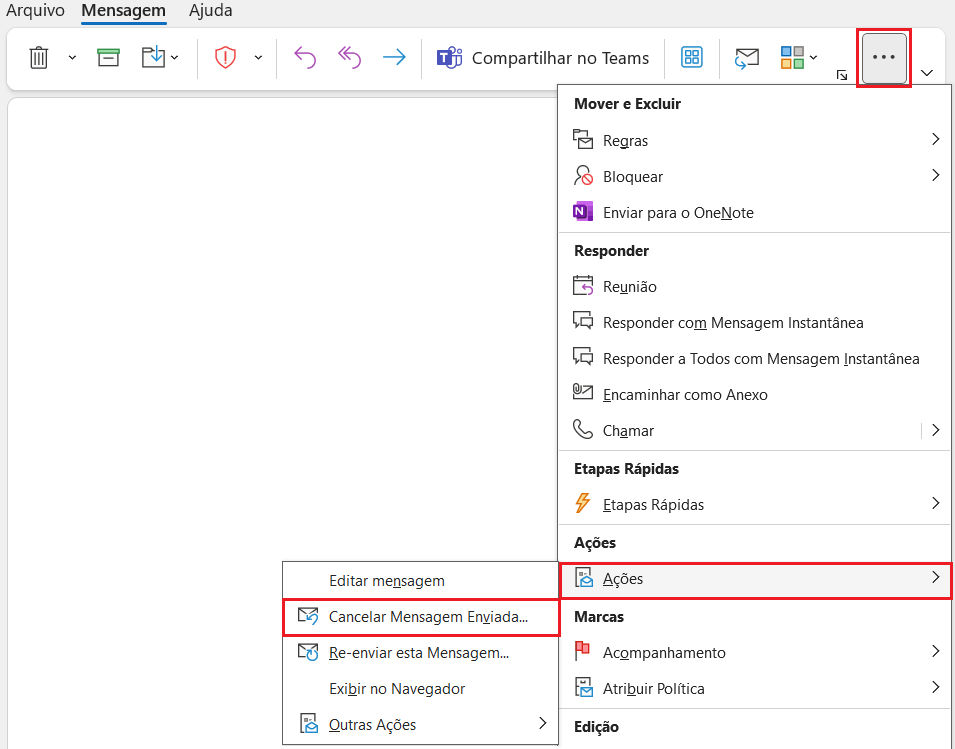This screenshot has width=955, height=749.
Task: Select Encaminhar como Anexo
Action: pos(755,395)
